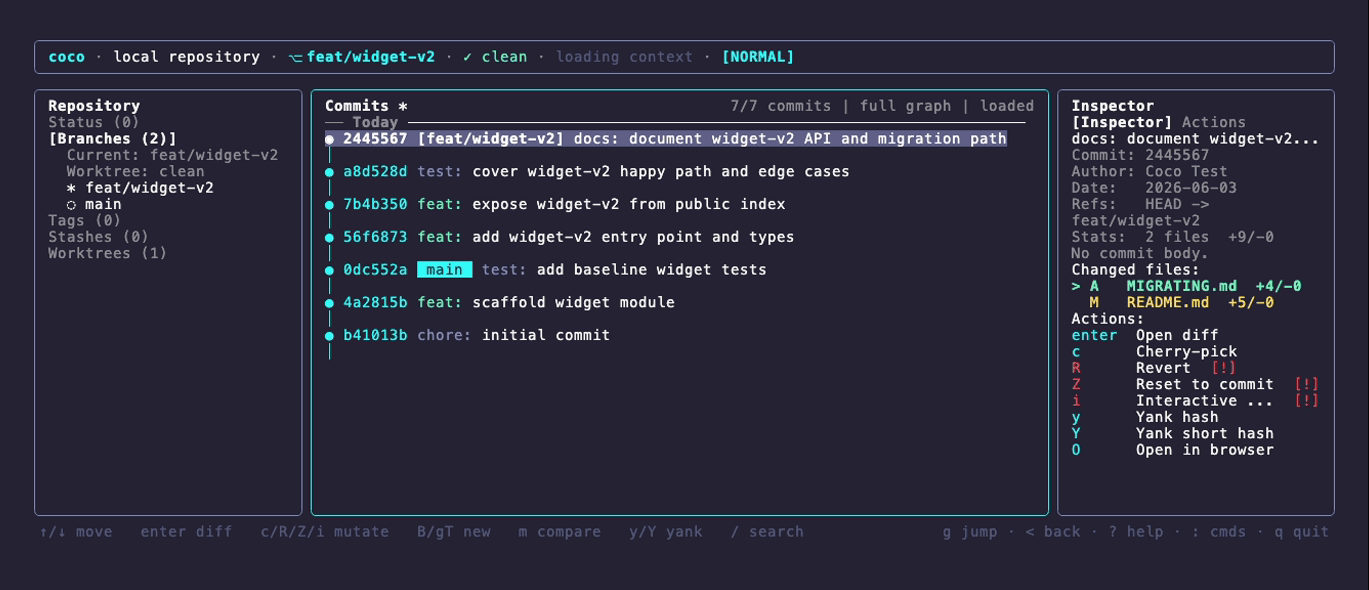Select feat/widget-v2 branch in Repository tree
This screenshot has width=1369, height=590.
coord(140,188)
